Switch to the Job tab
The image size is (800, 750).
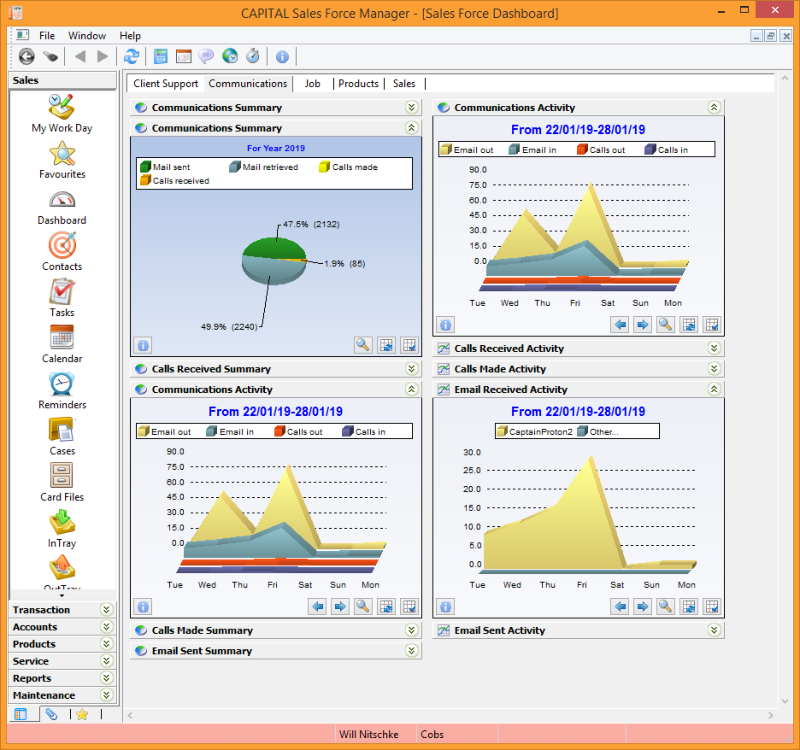[313, 84]
